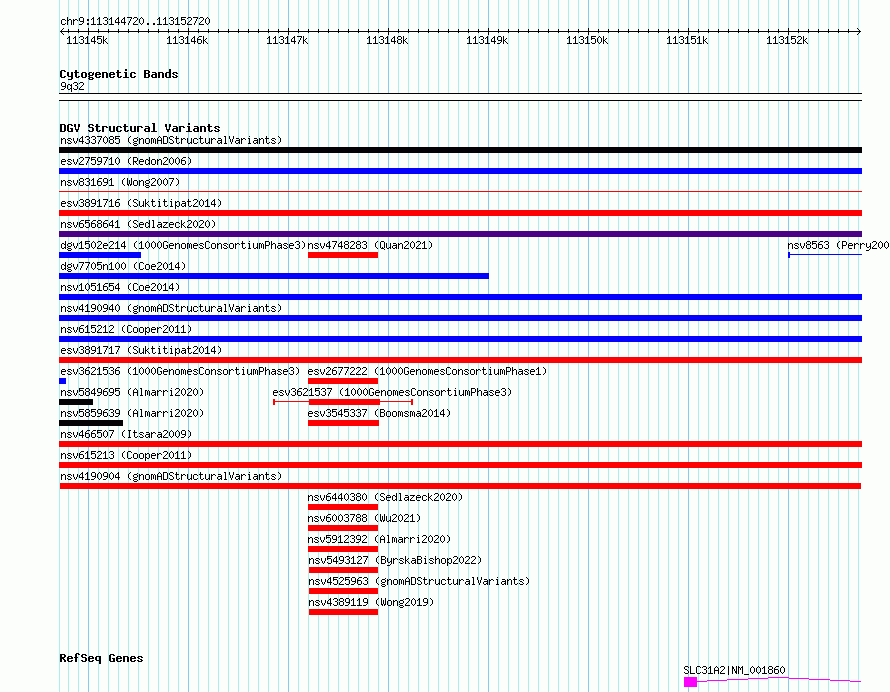
Task: Click the blue bar under esv2759710
Action: click(x=460, y=171)
